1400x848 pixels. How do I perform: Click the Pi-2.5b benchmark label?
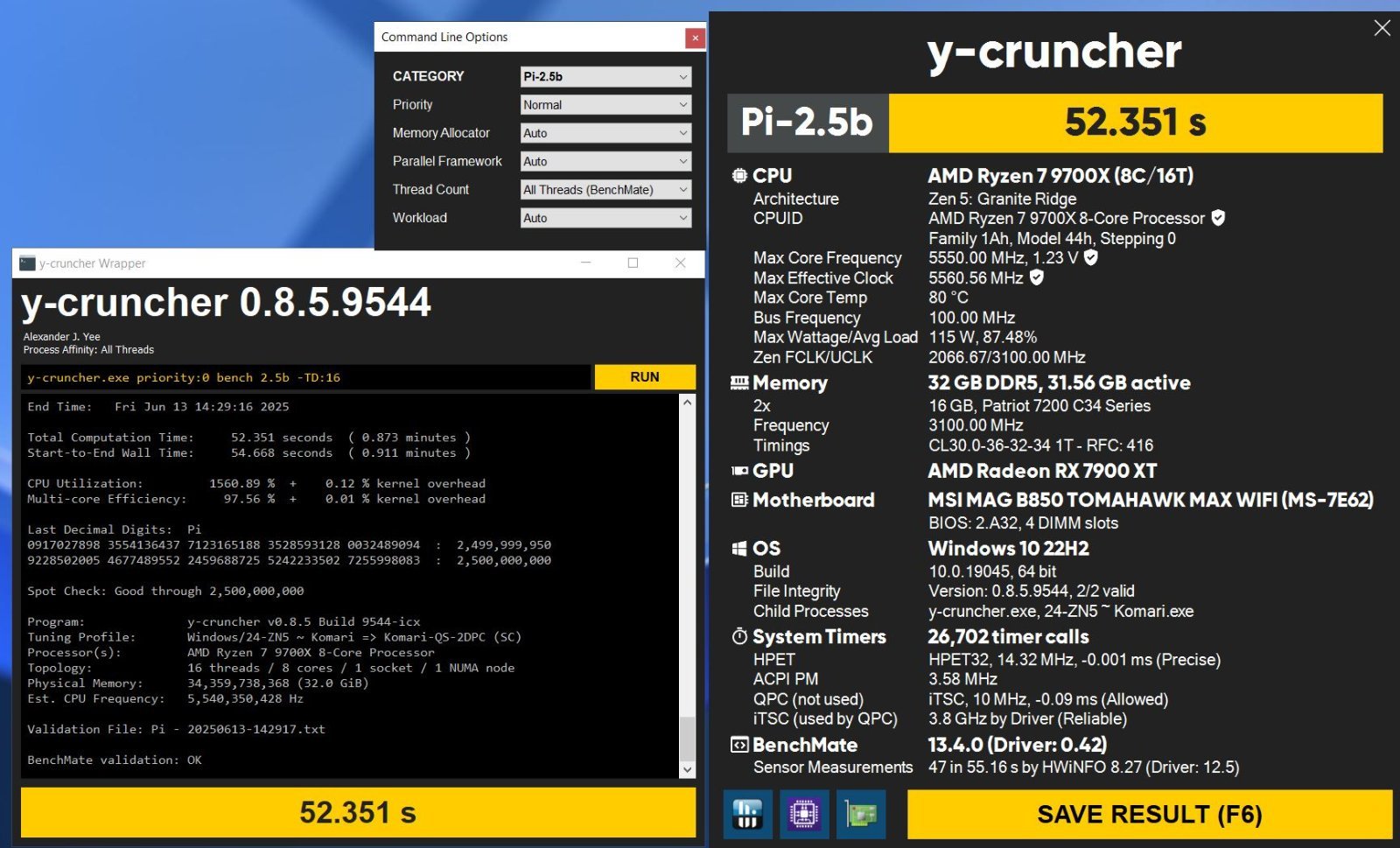click(808, 123)
